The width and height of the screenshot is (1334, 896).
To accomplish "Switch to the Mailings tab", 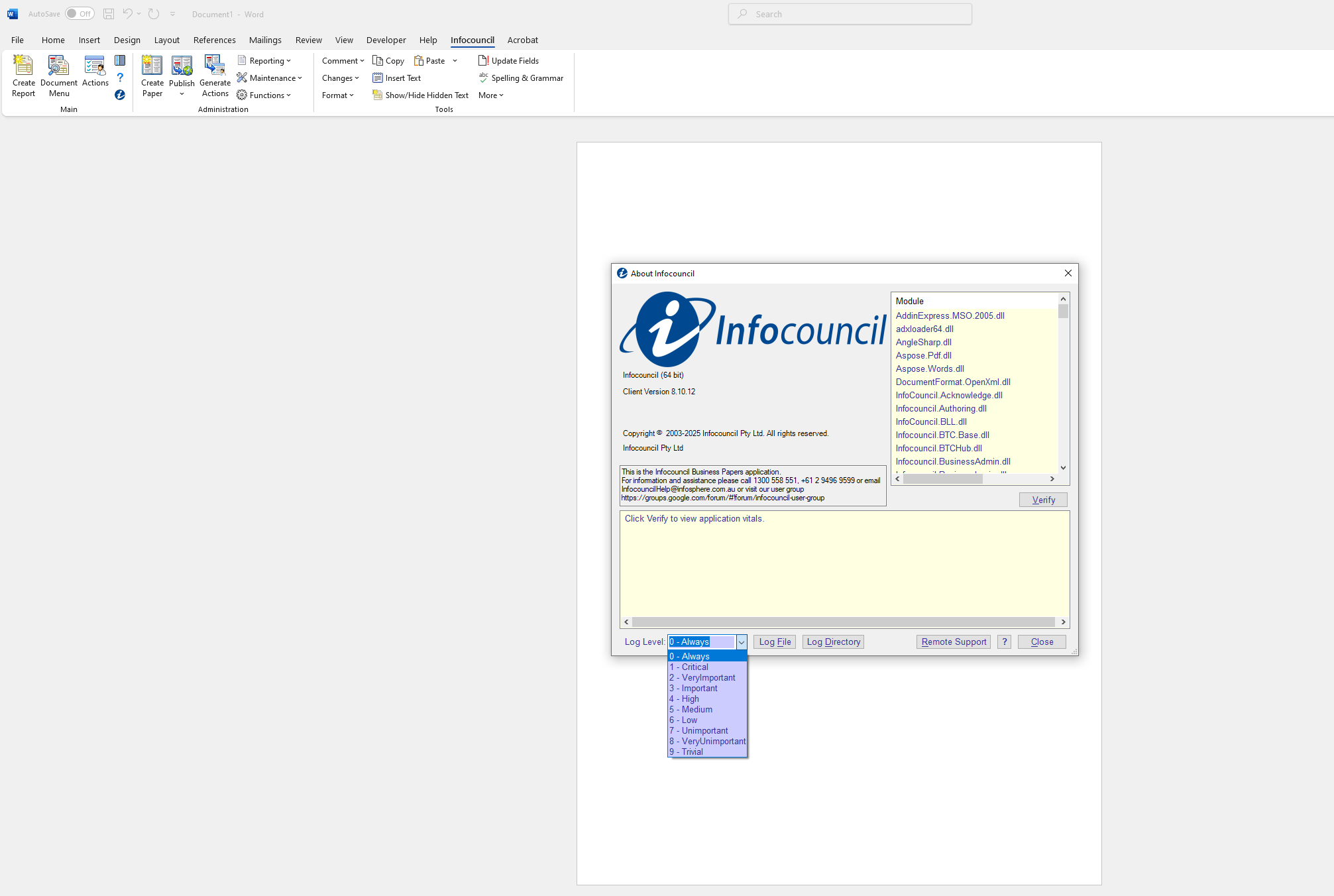I will click(265, 40).
